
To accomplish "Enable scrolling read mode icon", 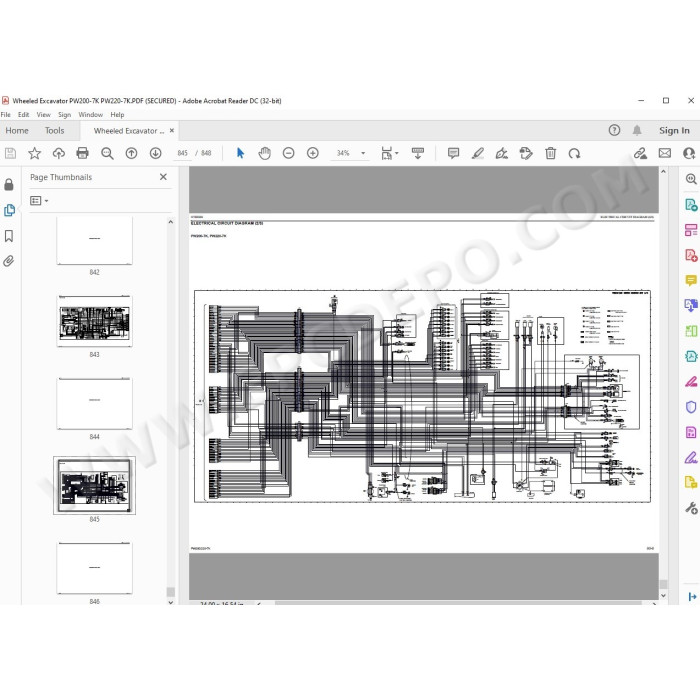I will click(x=418, y=154).
